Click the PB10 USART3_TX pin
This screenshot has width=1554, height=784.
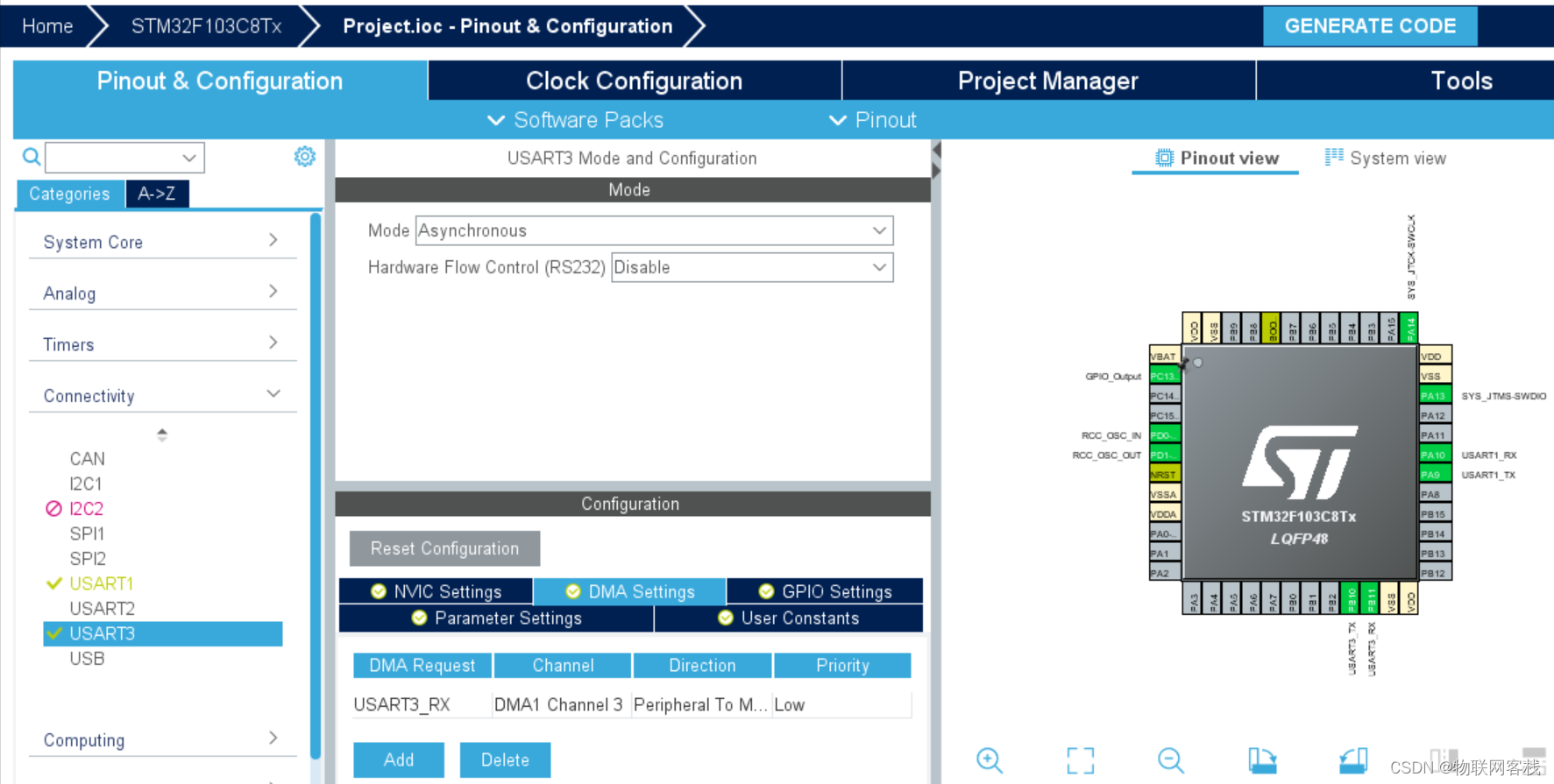(x=1352, y=598)
